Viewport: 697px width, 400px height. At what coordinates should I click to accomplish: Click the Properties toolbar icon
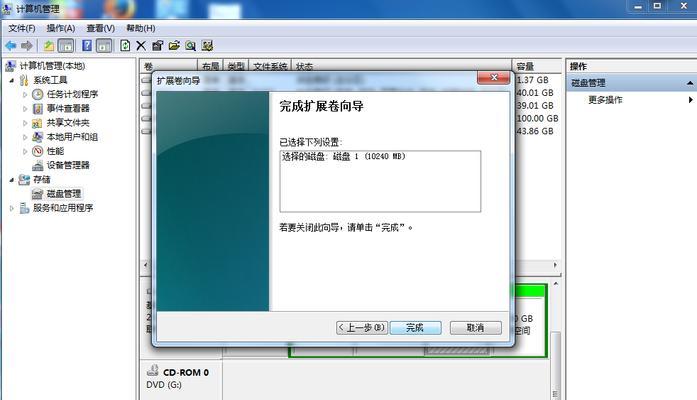tap(157, 45)
